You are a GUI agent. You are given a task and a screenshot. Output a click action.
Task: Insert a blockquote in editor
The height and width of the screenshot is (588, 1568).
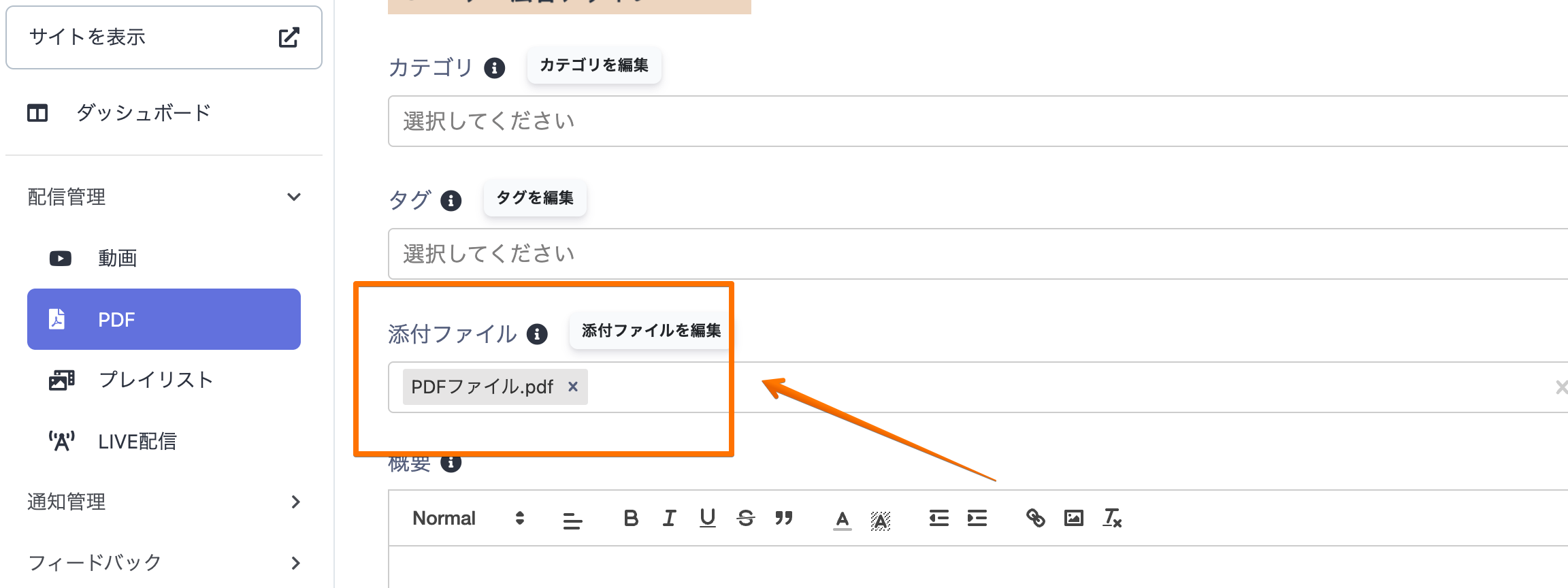(x=783, y=519)
